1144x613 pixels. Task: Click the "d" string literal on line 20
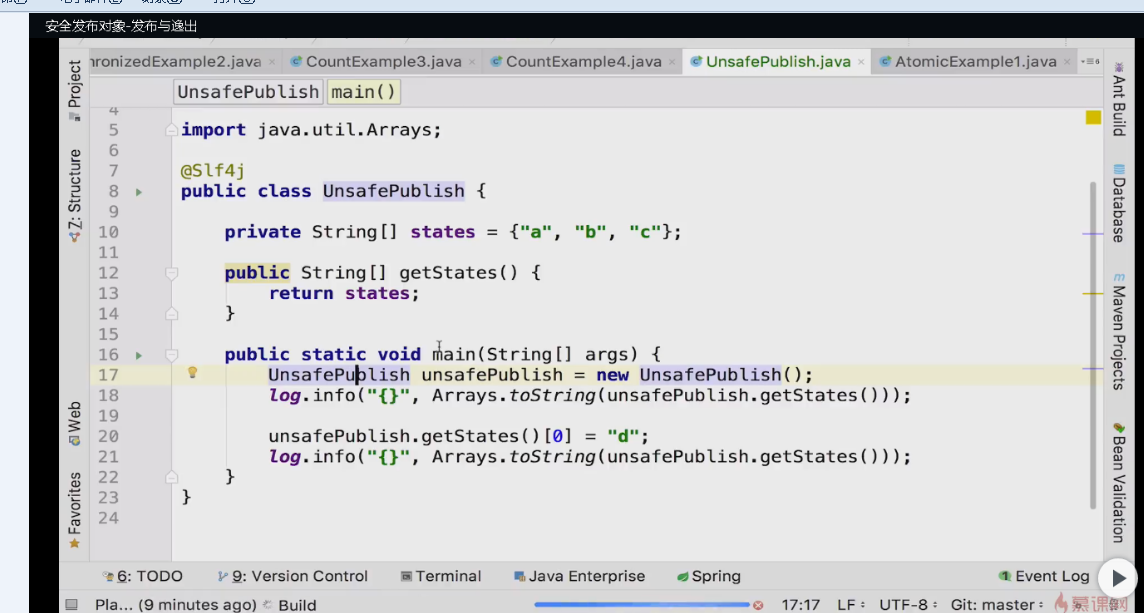622,437
